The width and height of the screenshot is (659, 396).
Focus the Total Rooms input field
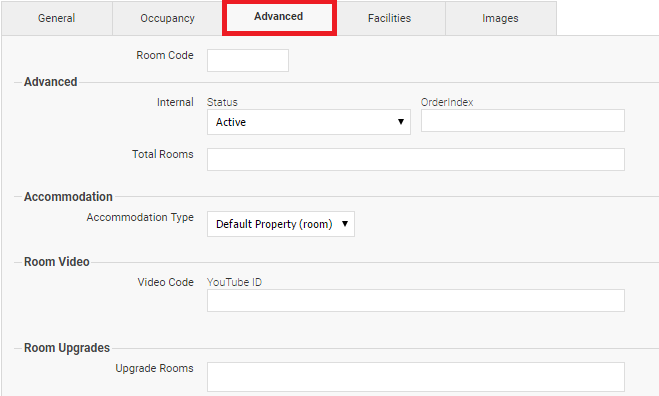pos(416,159)
